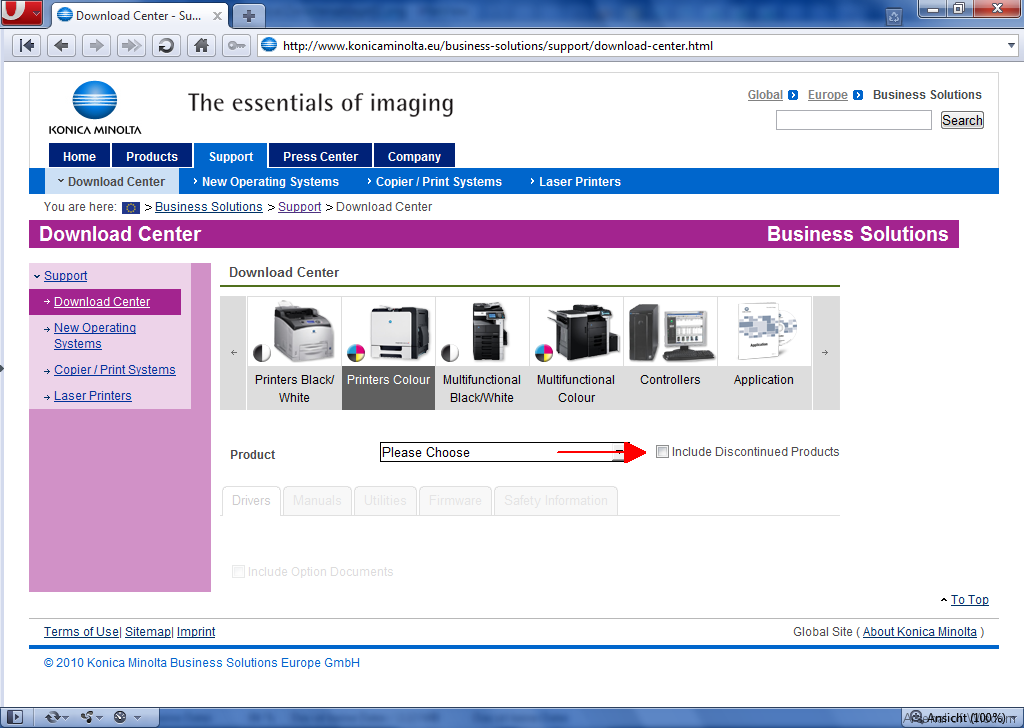This screenshot has height=728, width=1024.
Task: Open the Opera Link sync status icon
Action: [x=56, y=717]
